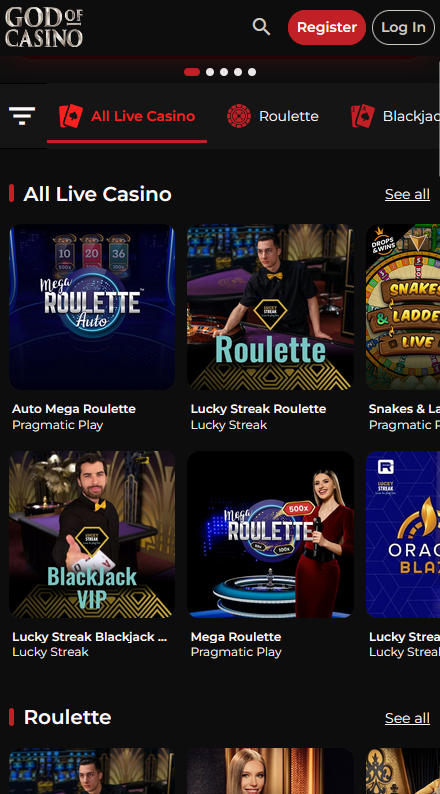
Task: Select the first carousel dot indicator
Action: [x=192, y=72]
